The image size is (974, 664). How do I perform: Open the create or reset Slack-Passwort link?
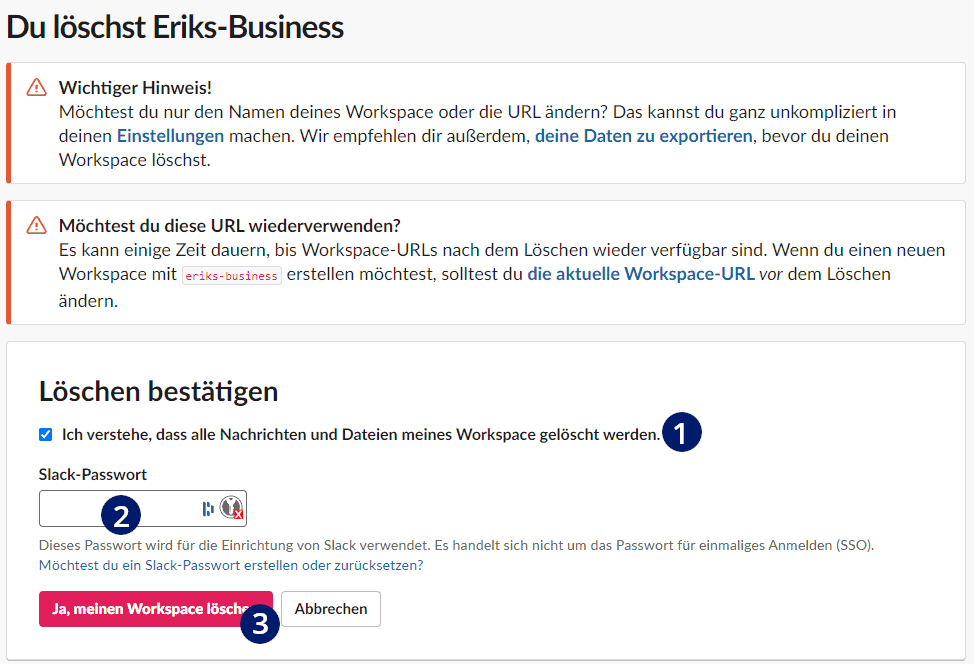click(231, 565)
